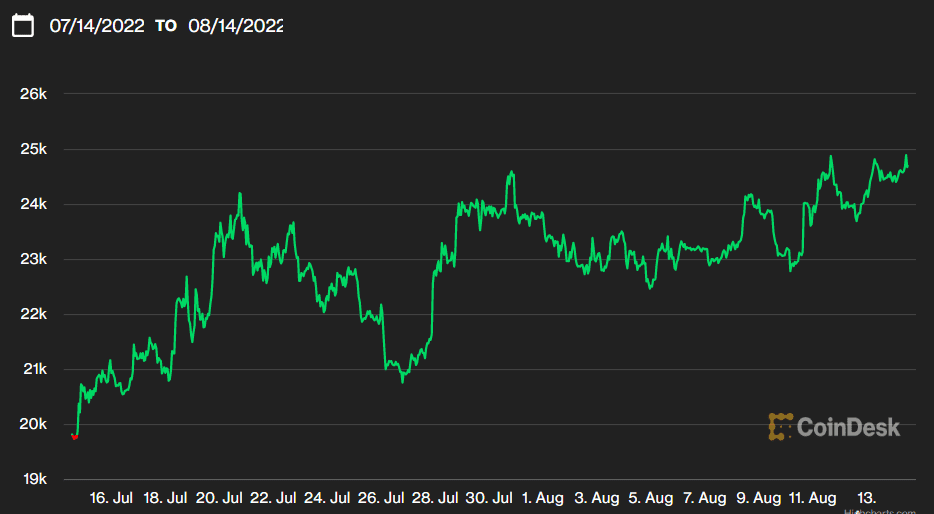This screenshot has width=934, height=514.
Task: Click the 30. Jul x-axis label
Action: [489, 498]
